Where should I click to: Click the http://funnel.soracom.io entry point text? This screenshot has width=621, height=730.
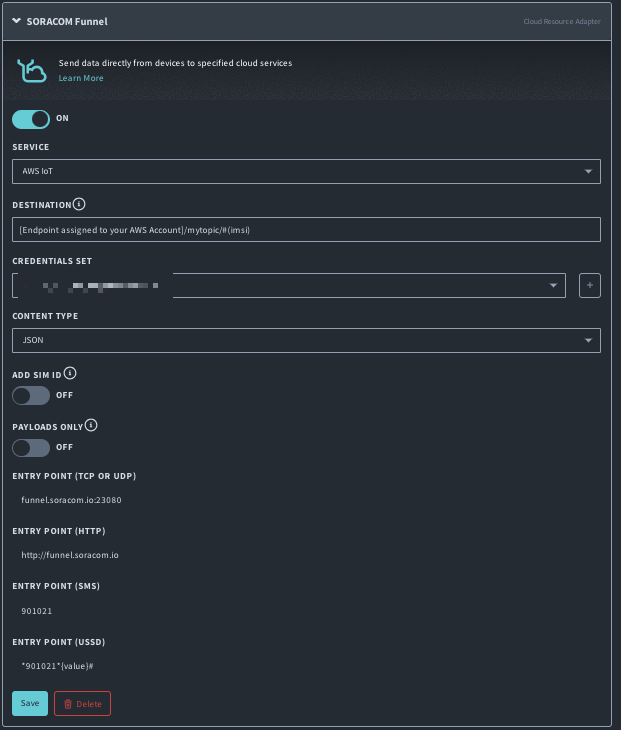point(70,555)
